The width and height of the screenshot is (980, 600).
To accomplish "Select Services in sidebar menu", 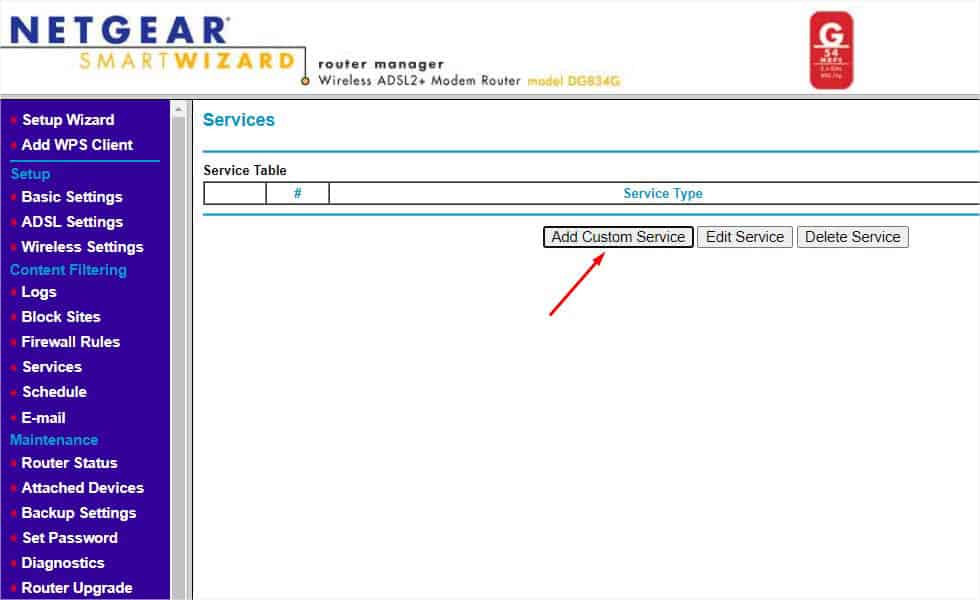I will [x=52, y=367].
